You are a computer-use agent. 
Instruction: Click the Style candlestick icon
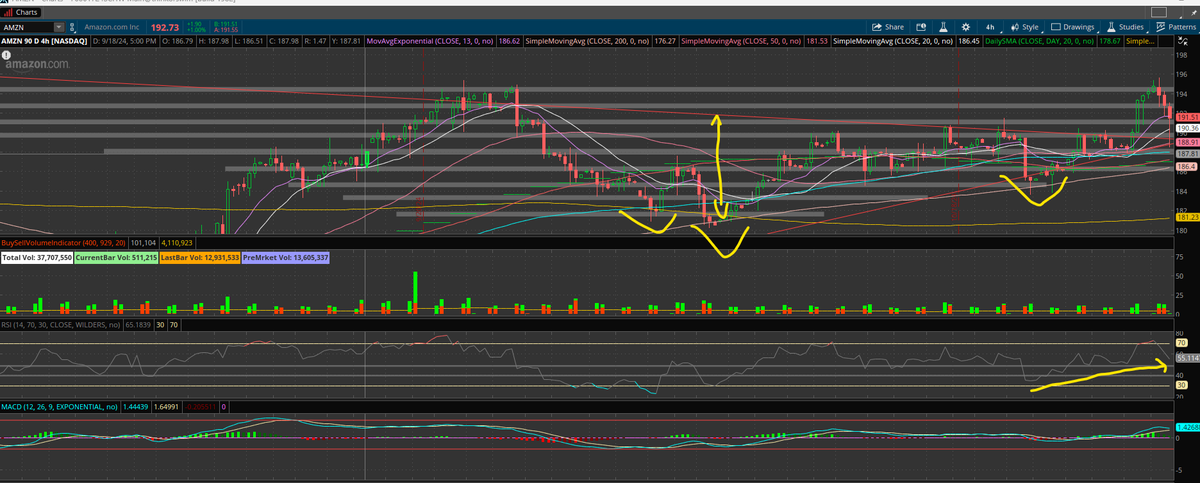[1015, 27]
